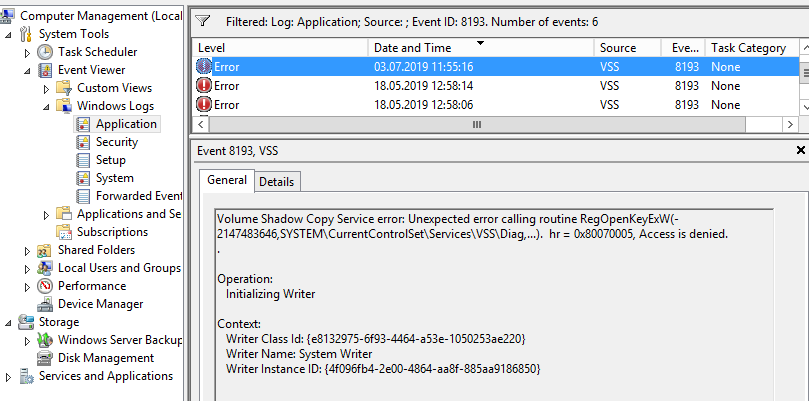The image size is (809, 401).
Task: Close the Event 8193 preview pane
Action: [801, 150]
